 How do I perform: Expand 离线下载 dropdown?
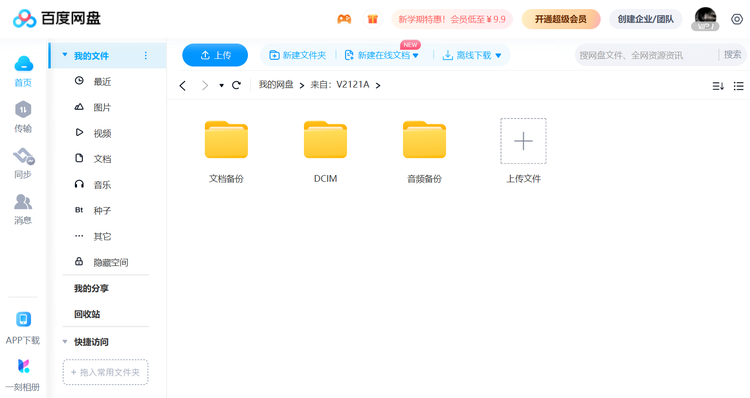pos(498,55)
